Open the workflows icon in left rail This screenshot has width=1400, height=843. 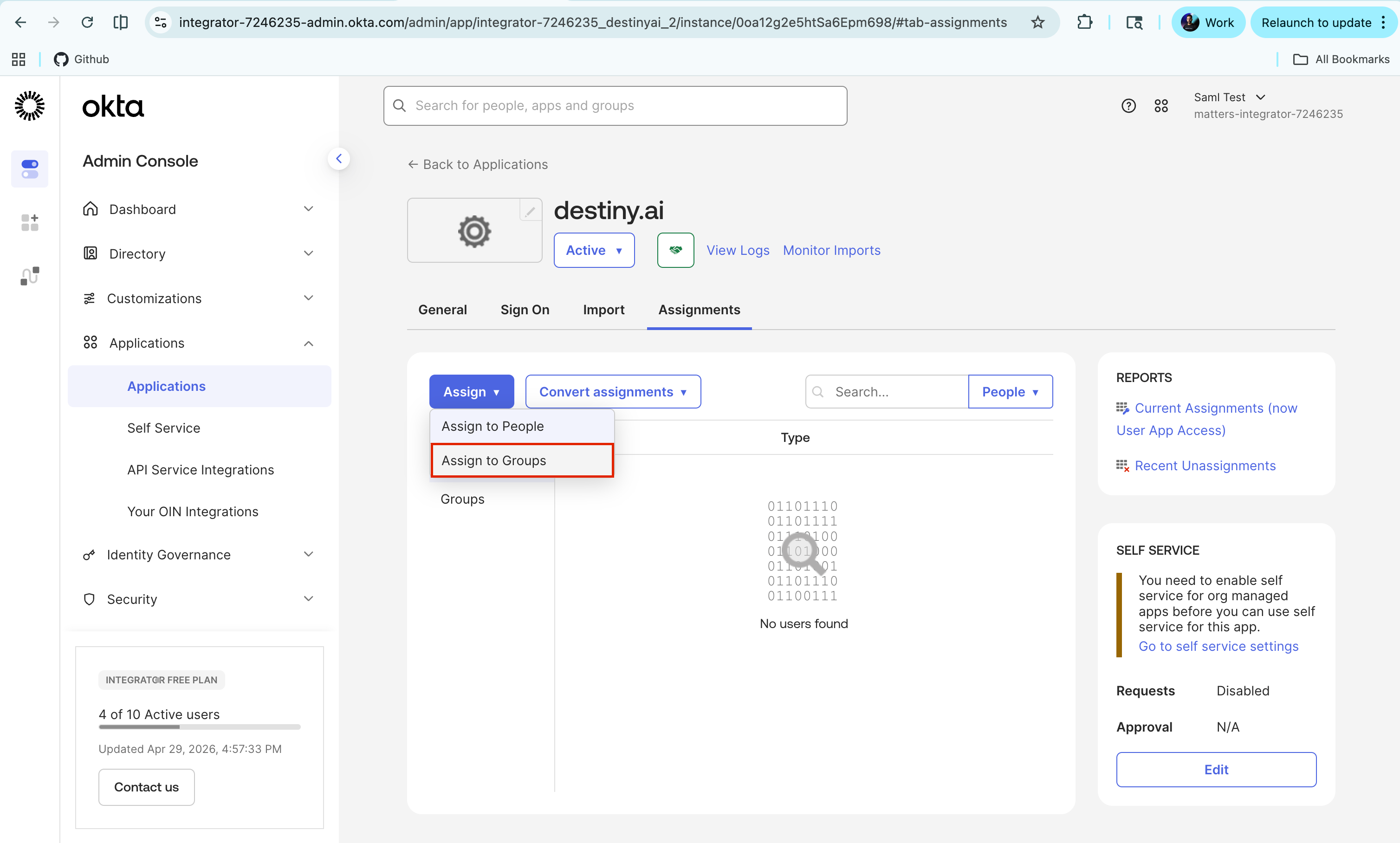click(30, 276)
